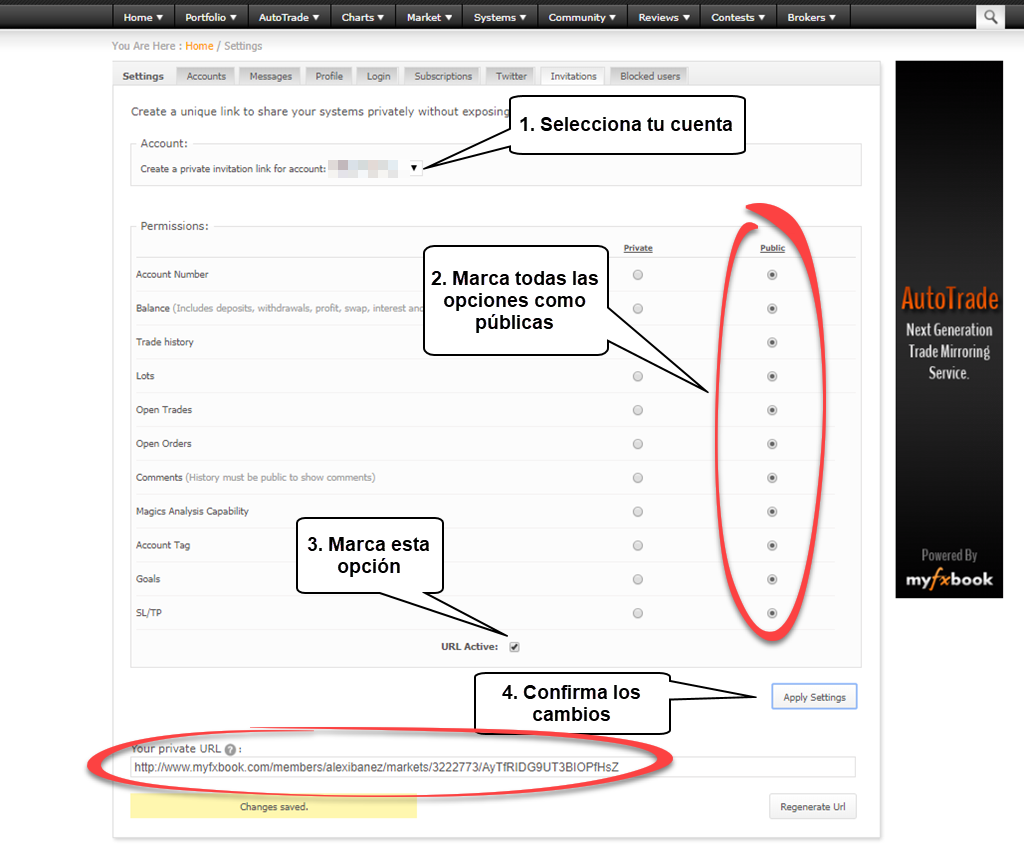
Task: Open the account selection dropdown arrow
Action: tap(414, 168)
